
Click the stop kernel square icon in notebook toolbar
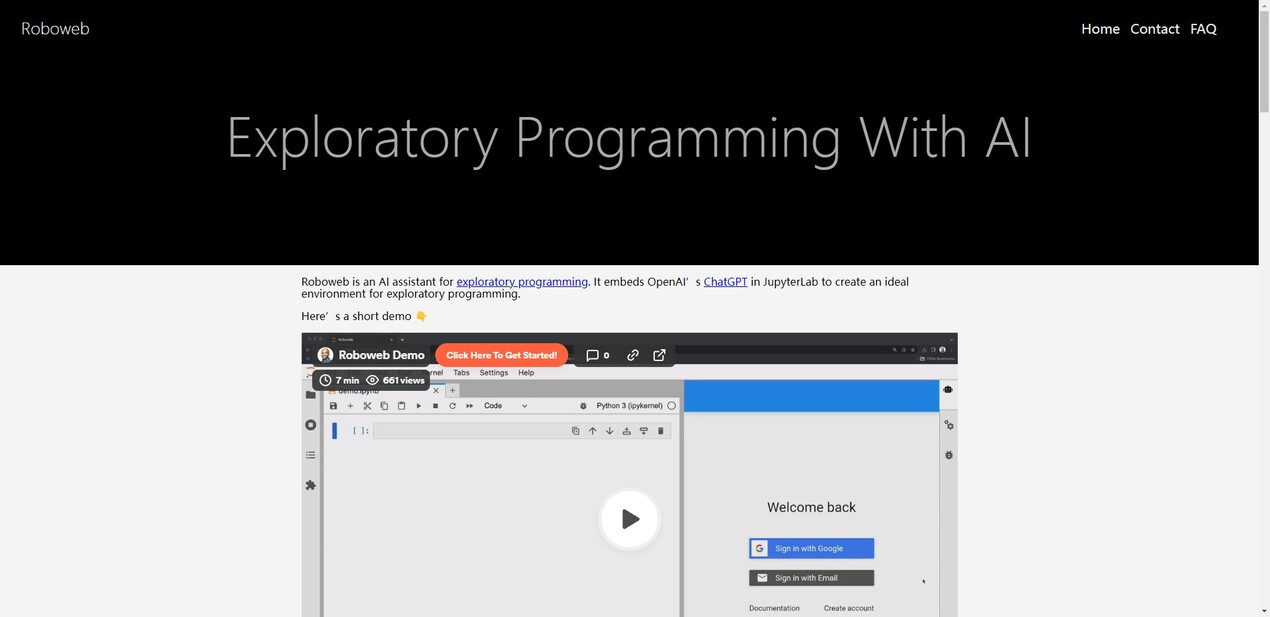[x=435, y=406]
